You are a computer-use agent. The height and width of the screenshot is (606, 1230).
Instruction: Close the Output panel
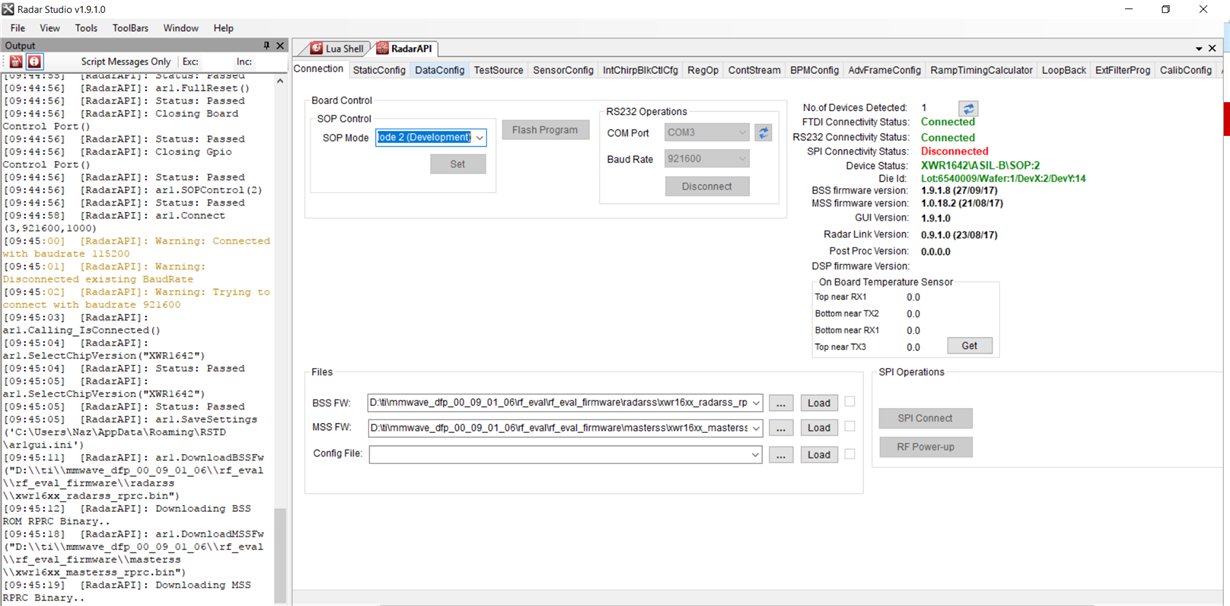(281, 45)
